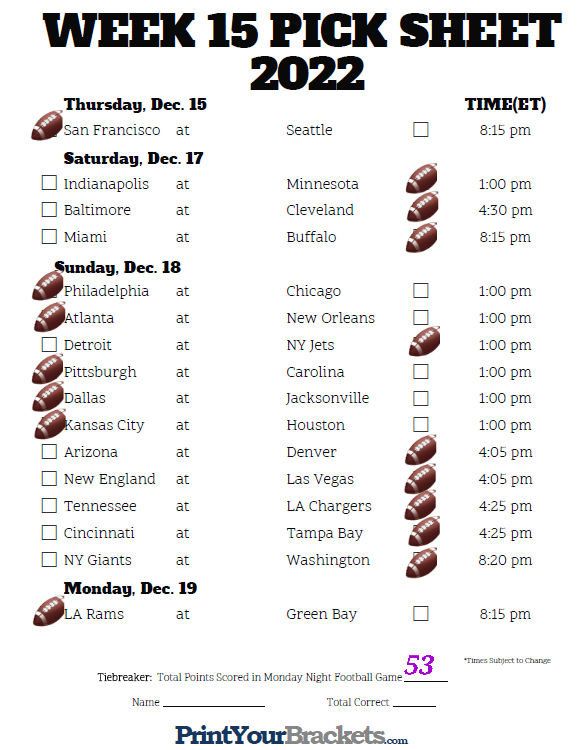Click the football icon beside Denver
Image resolution: width=580 pixels, height=750 pixels.
point(421,450)
